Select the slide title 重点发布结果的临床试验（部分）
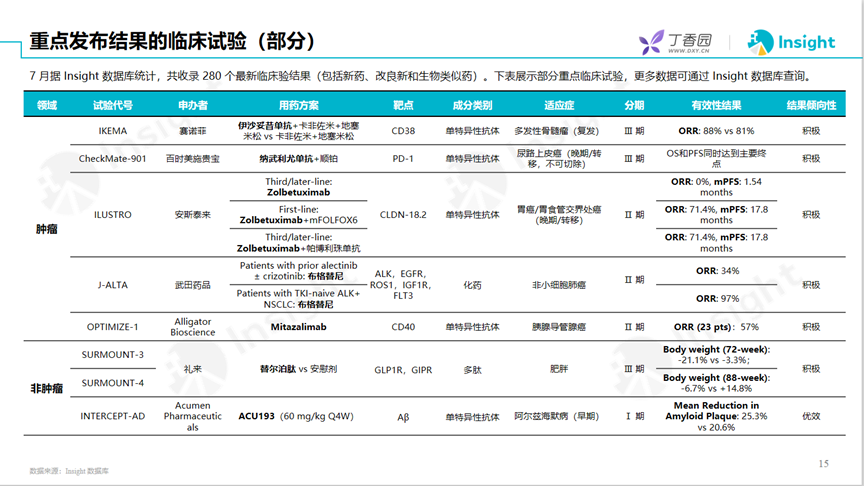The height and width of the screenshot is (486, 864). click(171, 41)
